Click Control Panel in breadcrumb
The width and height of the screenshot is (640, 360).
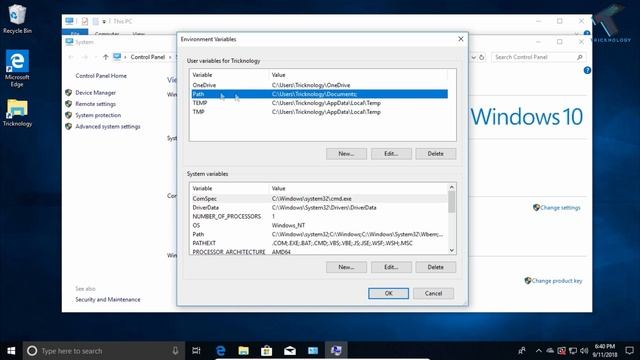pos(148,57)
